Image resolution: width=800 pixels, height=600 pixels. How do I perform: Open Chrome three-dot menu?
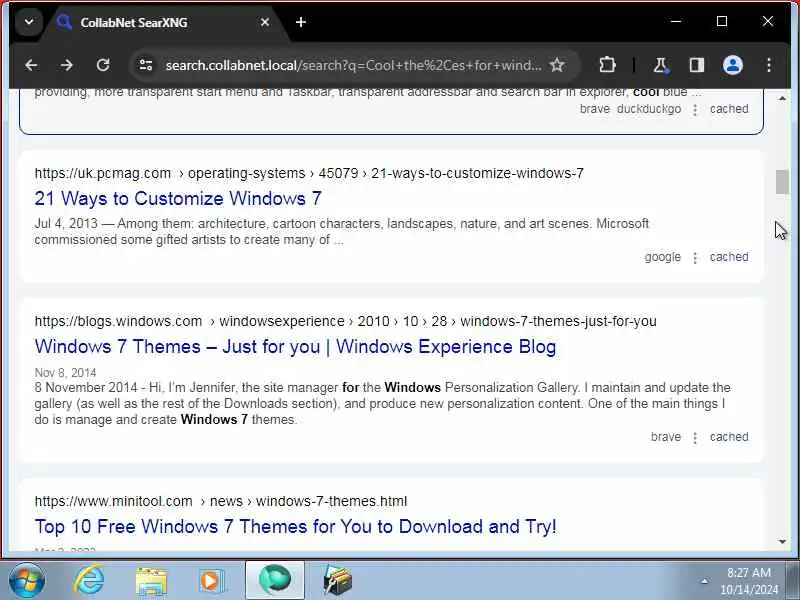pos(769,65)
